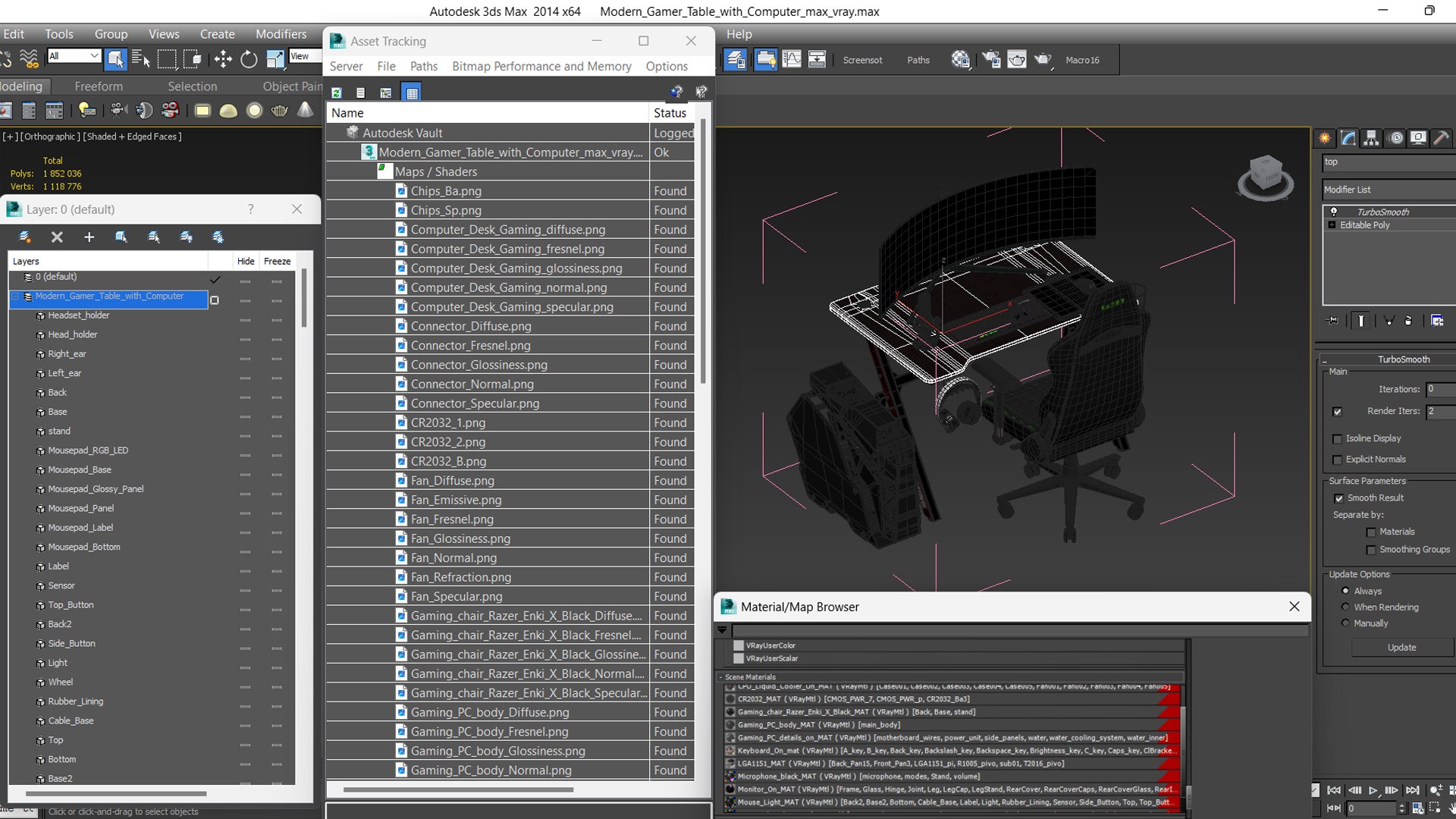Toggle TurboSmooth modifier lightbulb visibility

tap(1334, 212)
